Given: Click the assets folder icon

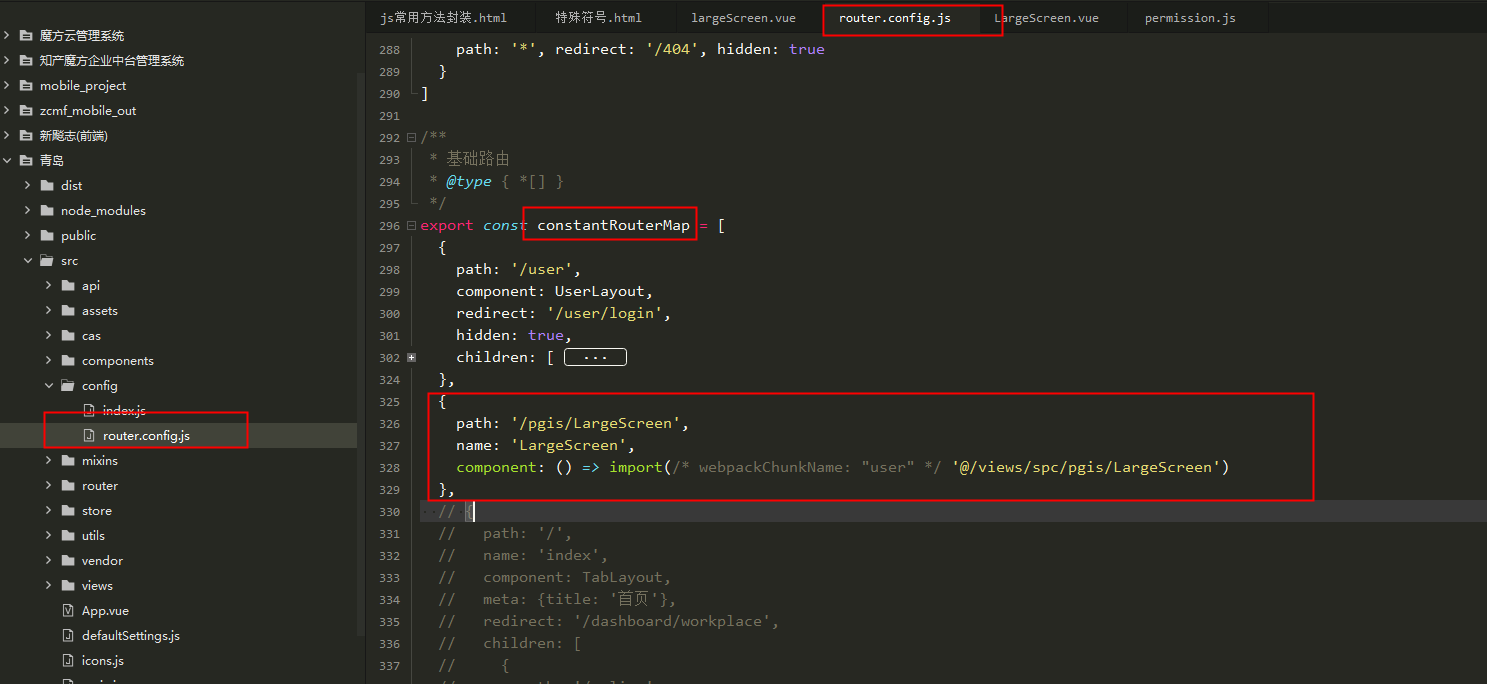Looking at the screenshot, I should tap(68, 310).
